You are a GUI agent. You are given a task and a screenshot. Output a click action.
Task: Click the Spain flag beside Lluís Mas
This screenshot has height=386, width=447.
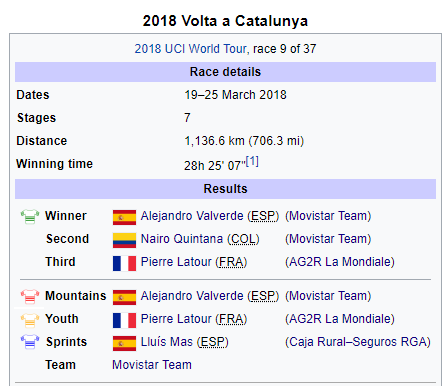(x=124, y=343)
